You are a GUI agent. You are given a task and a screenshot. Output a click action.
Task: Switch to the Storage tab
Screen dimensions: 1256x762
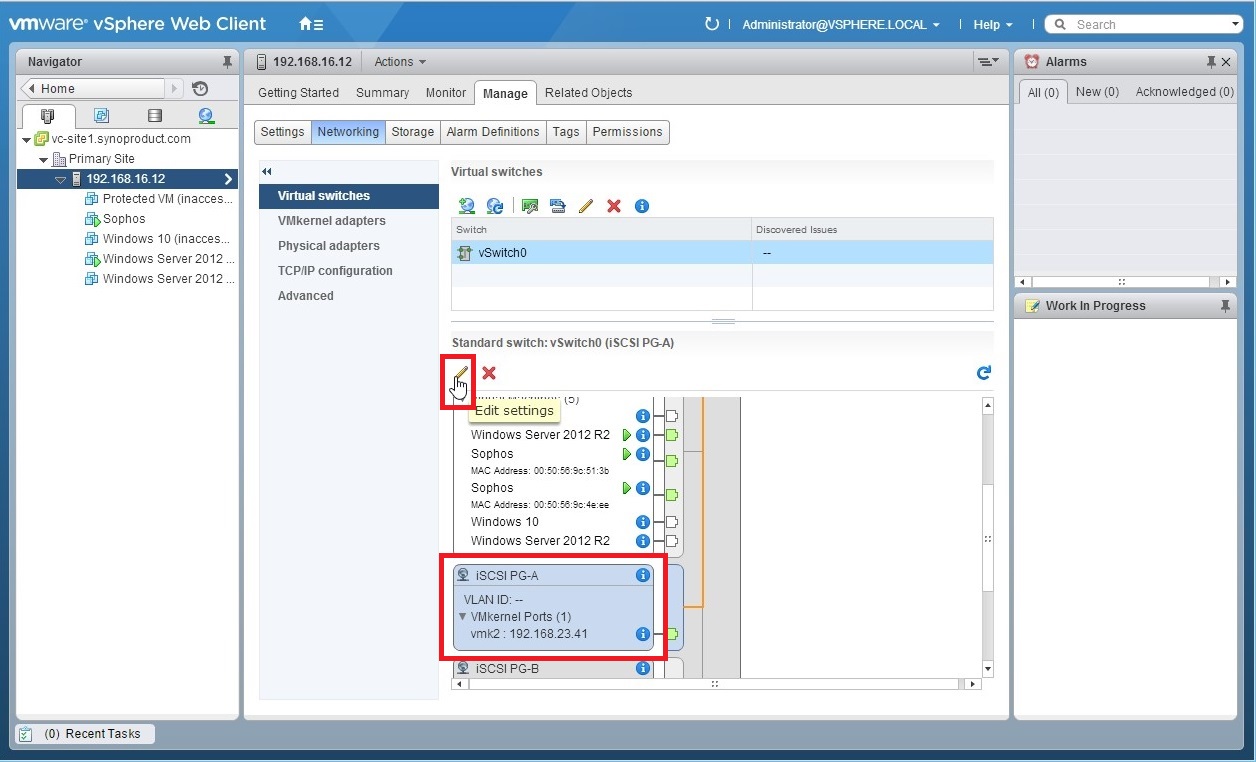tap(412, 131)
